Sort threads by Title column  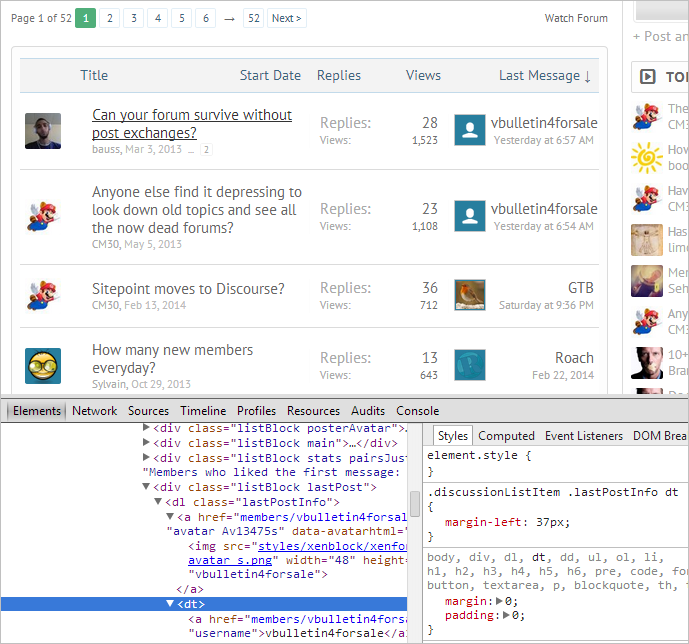click(x=94, y=76)
